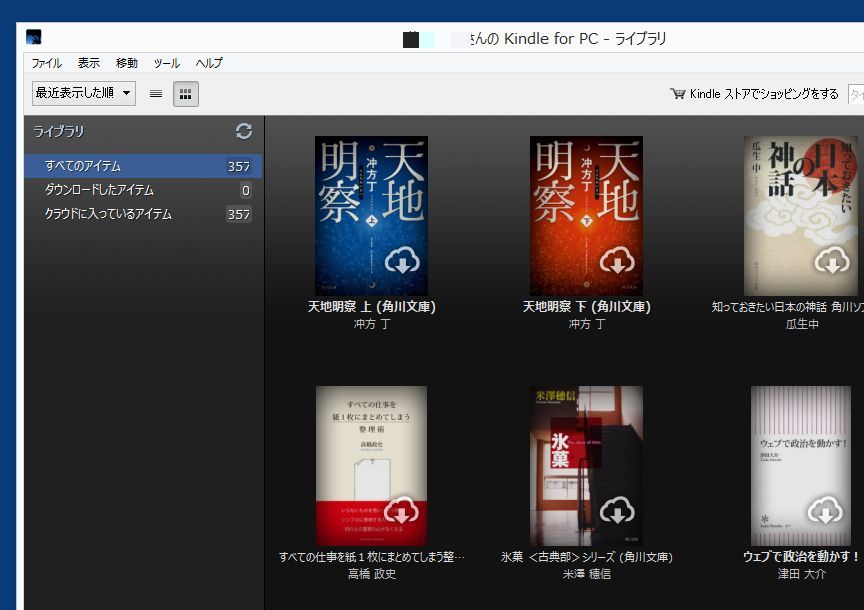
Task: Download 天地明察 下 via cloud icon
Action: pyautogui.click(x=617, y=261)
